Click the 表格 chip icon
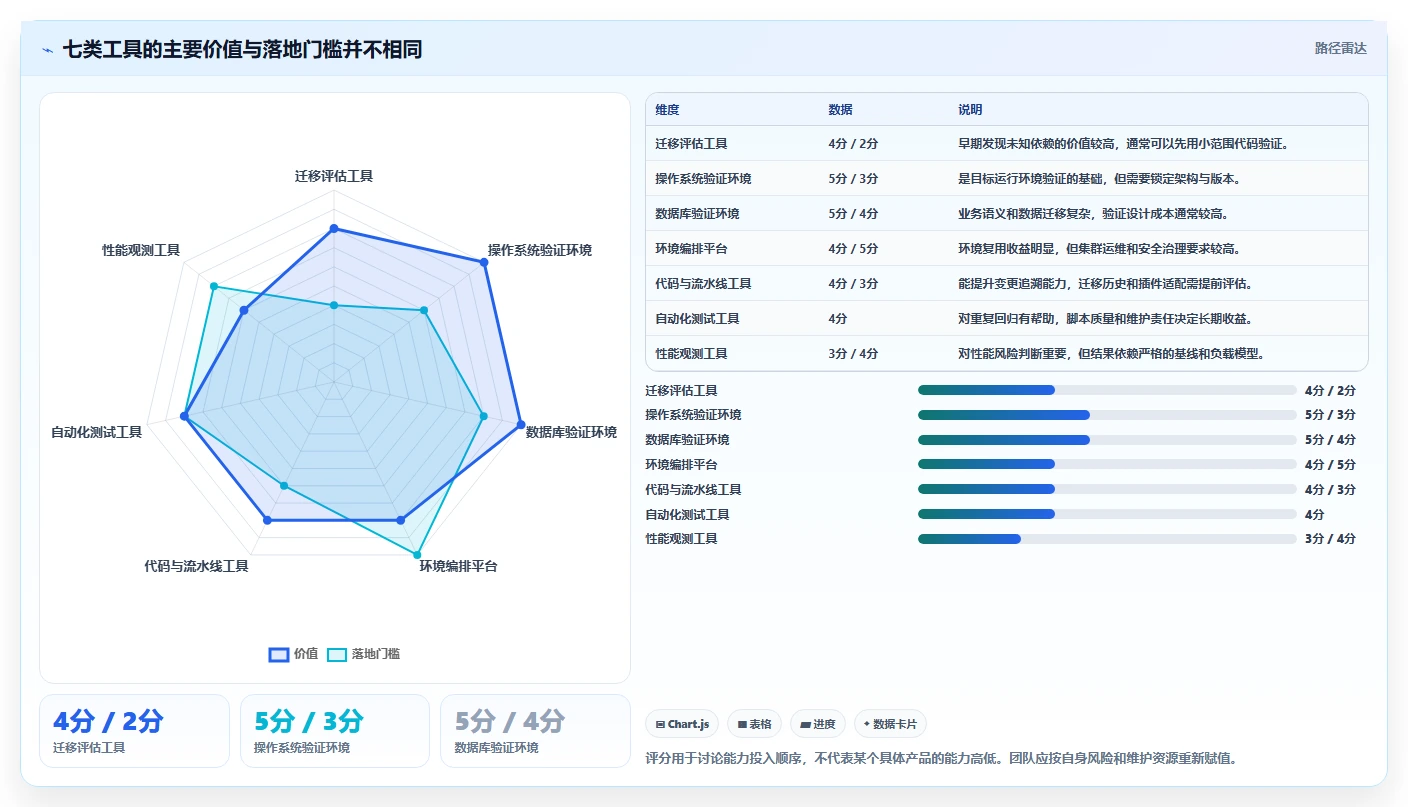 coord(743,724)
